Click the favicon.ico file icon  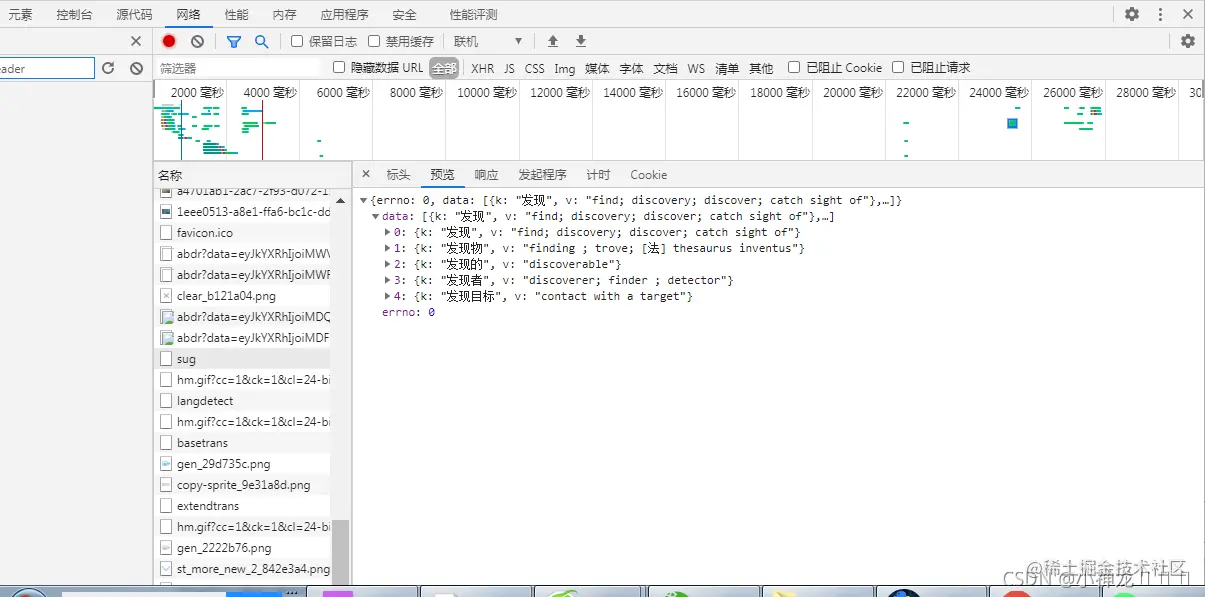pos(167,233)
